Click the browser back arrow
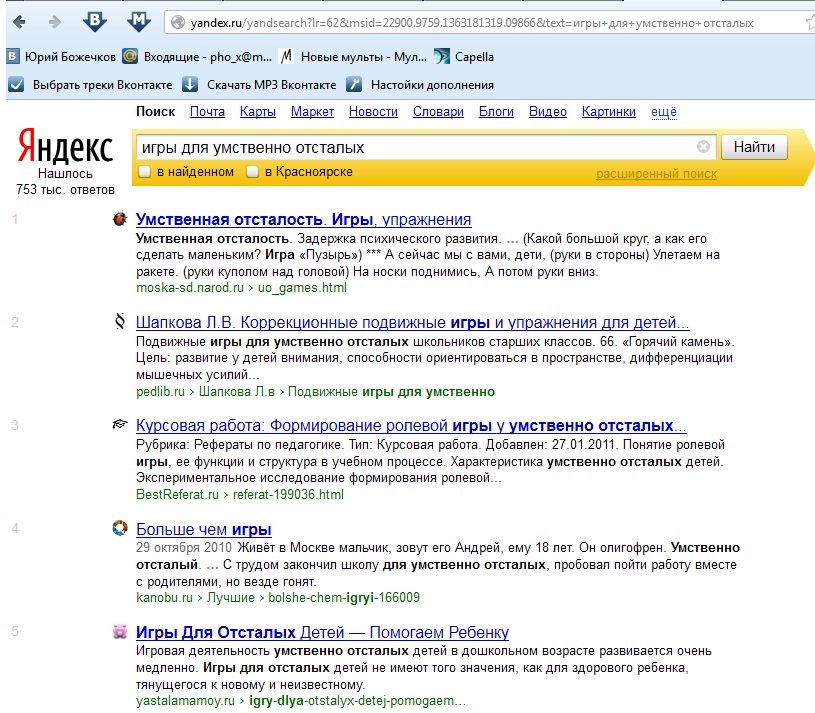This screenshot has width=815, height=713. click(22, 21)
